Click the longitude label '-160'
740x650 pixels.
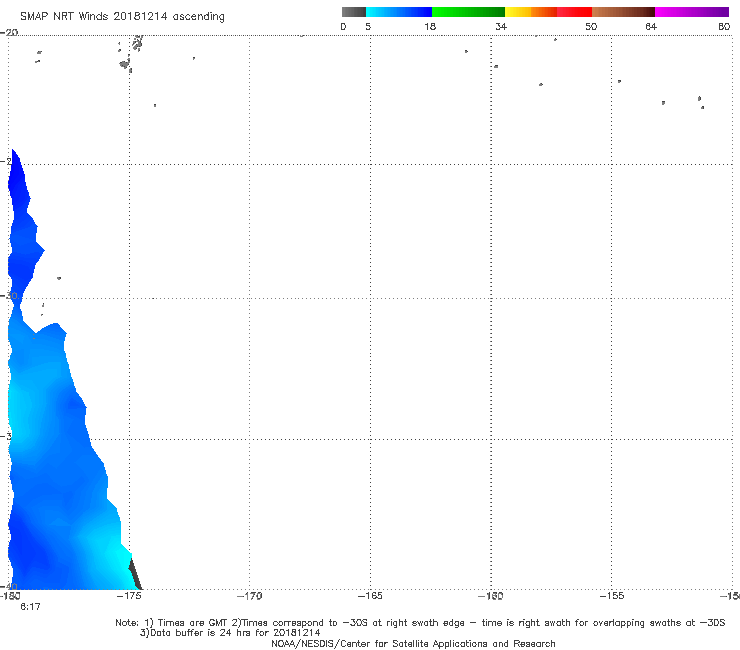click(491, 596)
